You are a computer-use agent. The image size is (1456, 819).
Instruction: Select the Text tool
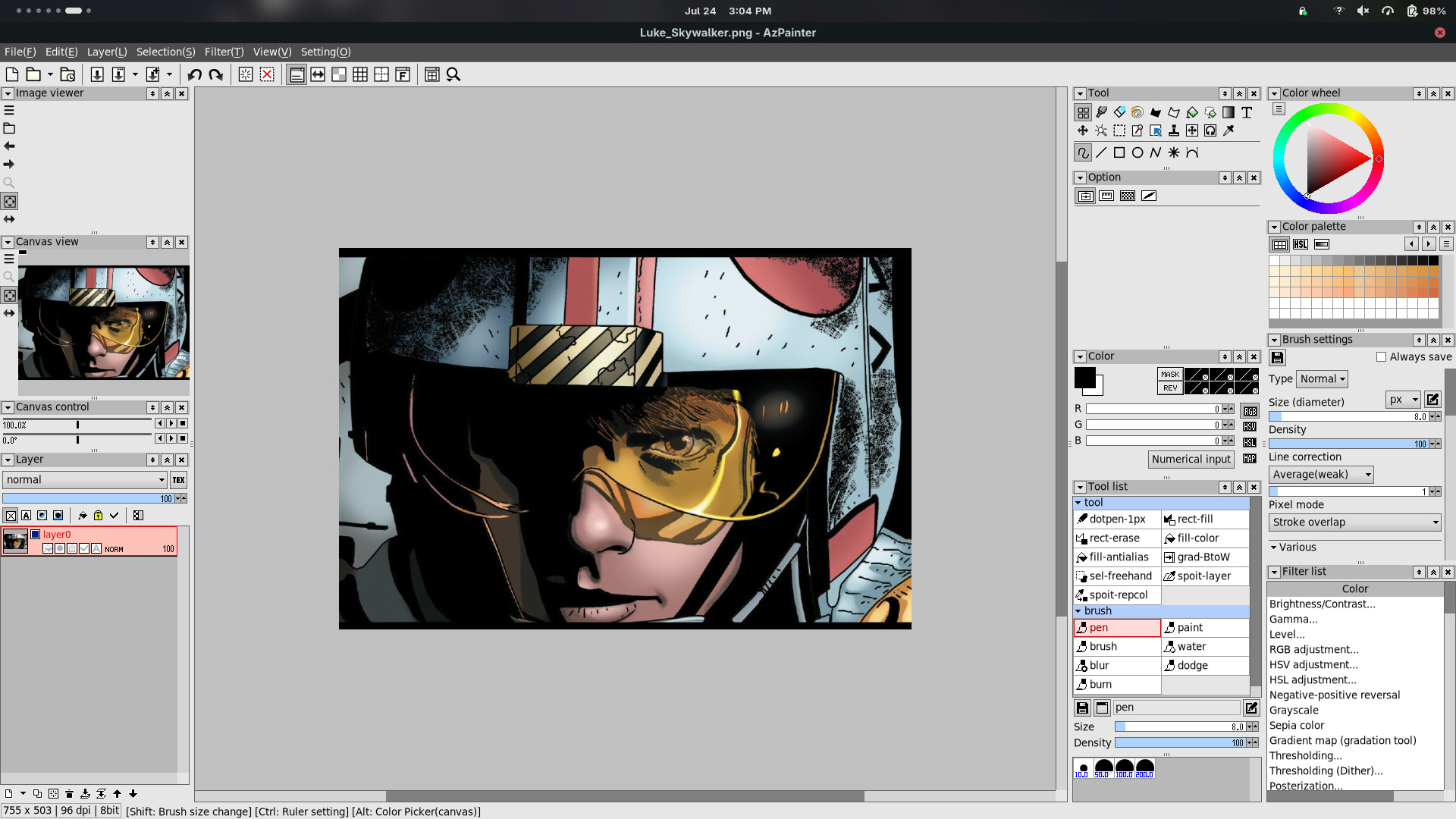pos(1247,112)
